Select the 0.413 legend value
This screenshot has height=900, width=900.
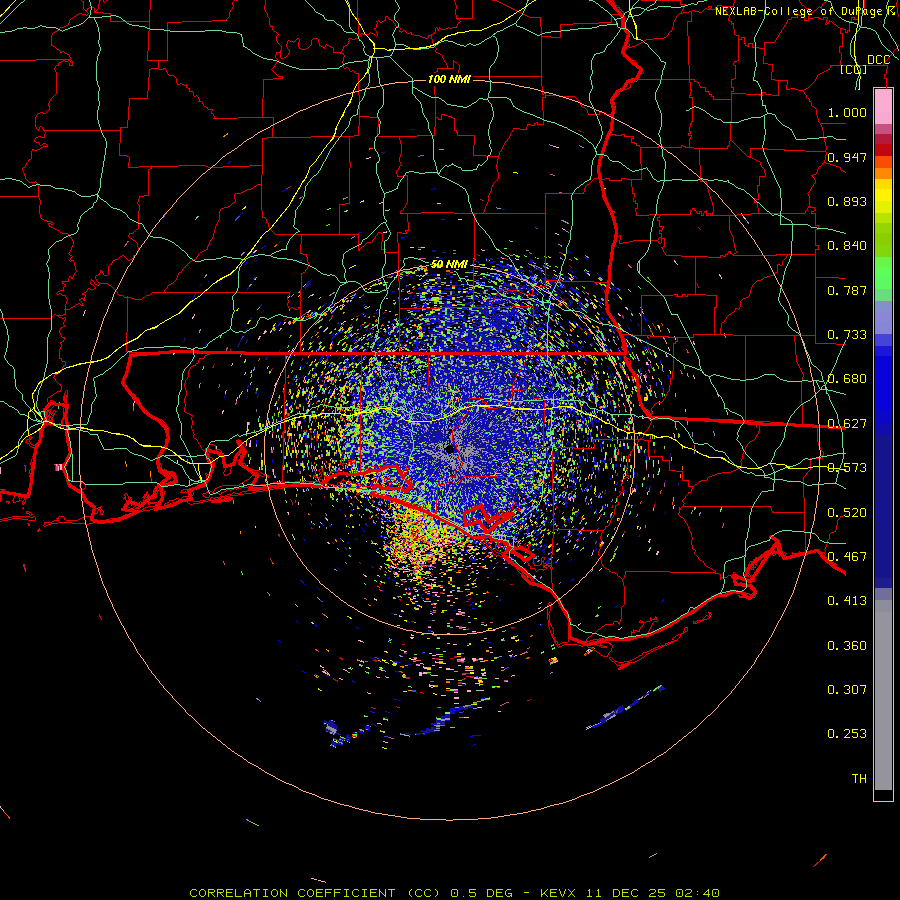[847, 601]
